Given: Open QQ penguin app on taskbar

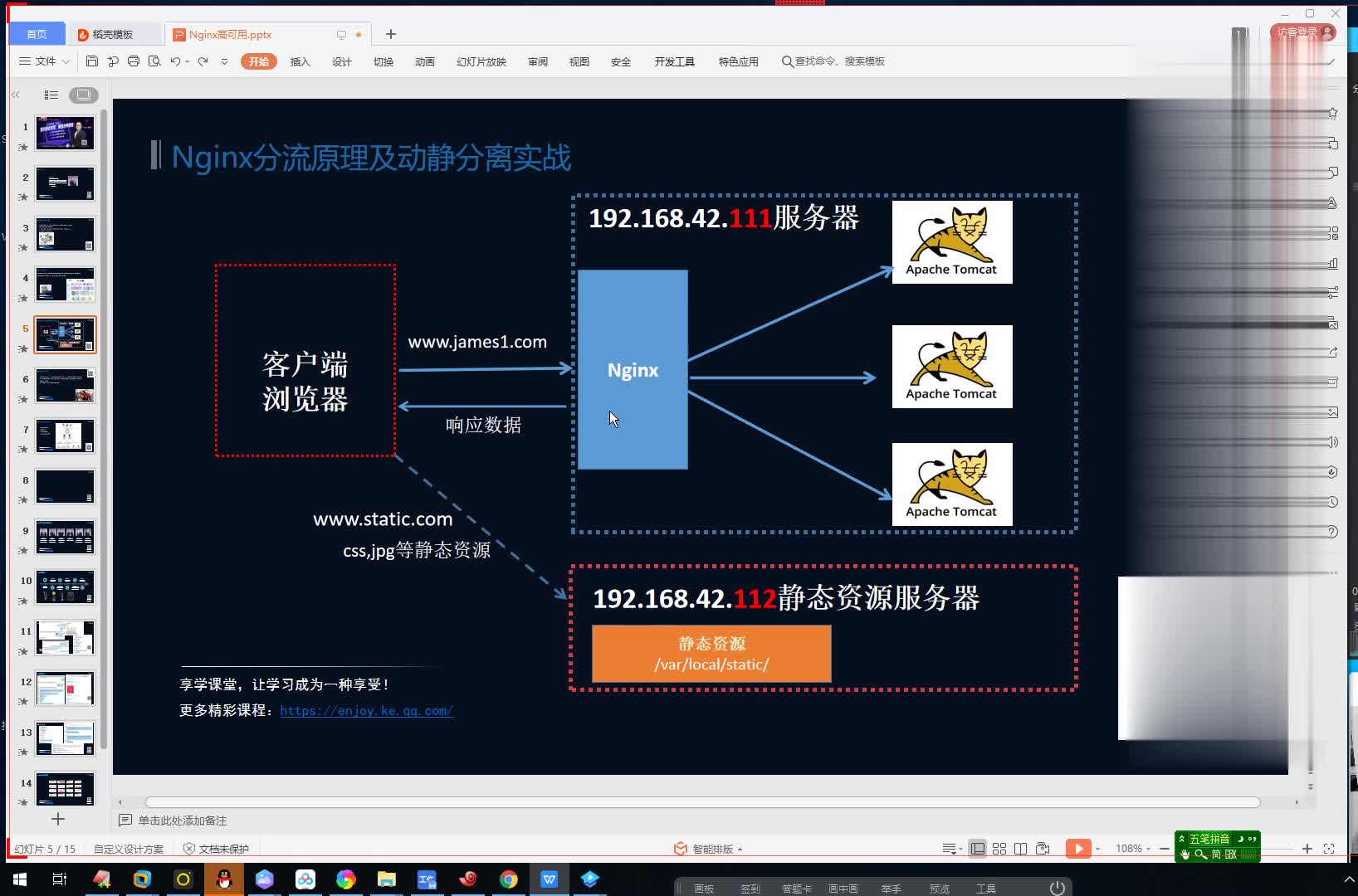Looking at the screenshot, I should click(x=223, y=879).
